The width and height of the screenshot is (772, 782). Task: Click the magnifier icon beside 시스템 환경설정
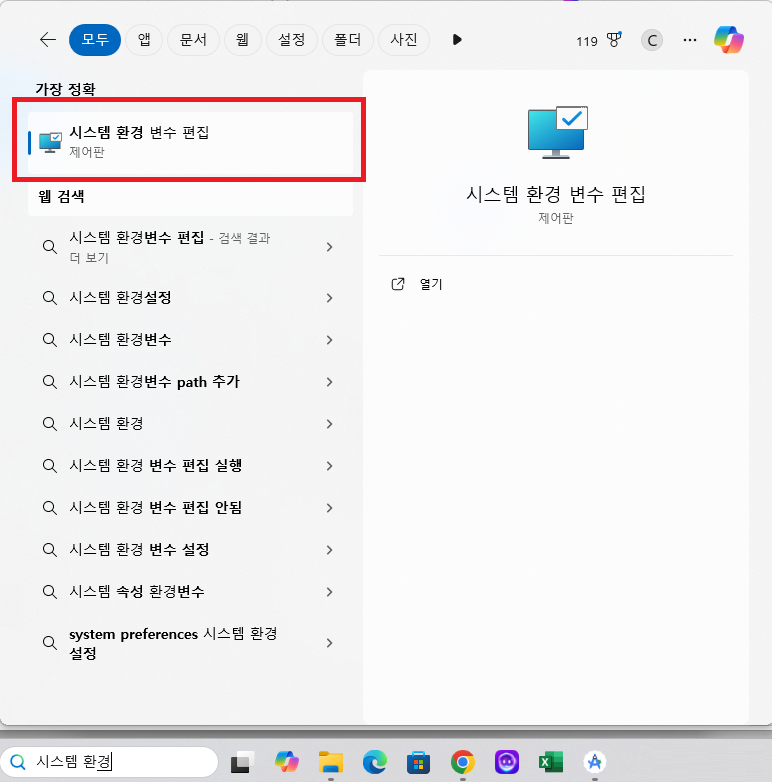click(49, 298)
